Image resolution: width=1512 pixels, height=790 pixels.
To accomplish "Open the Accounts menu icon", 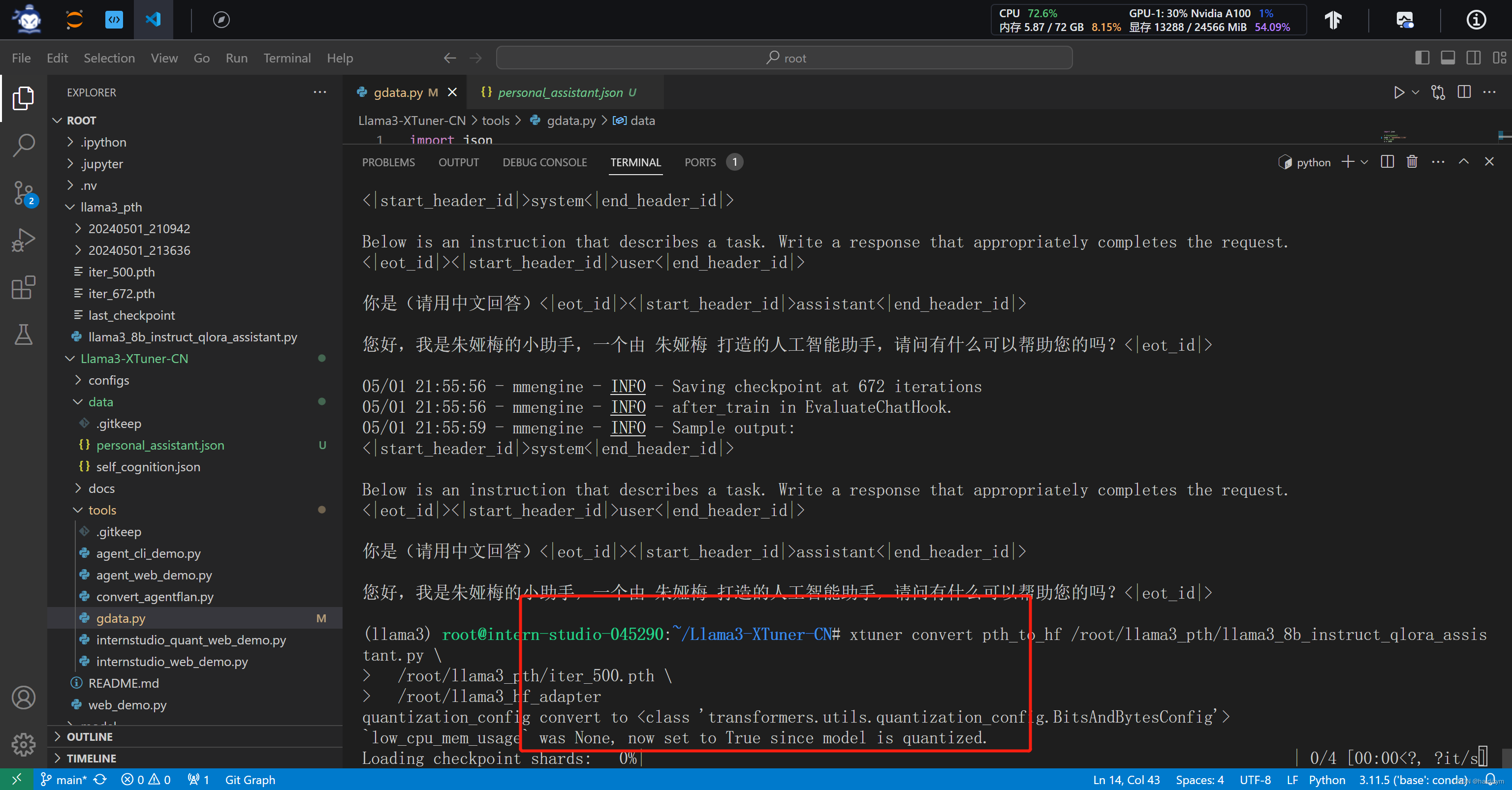I will (x=24, y=698).
